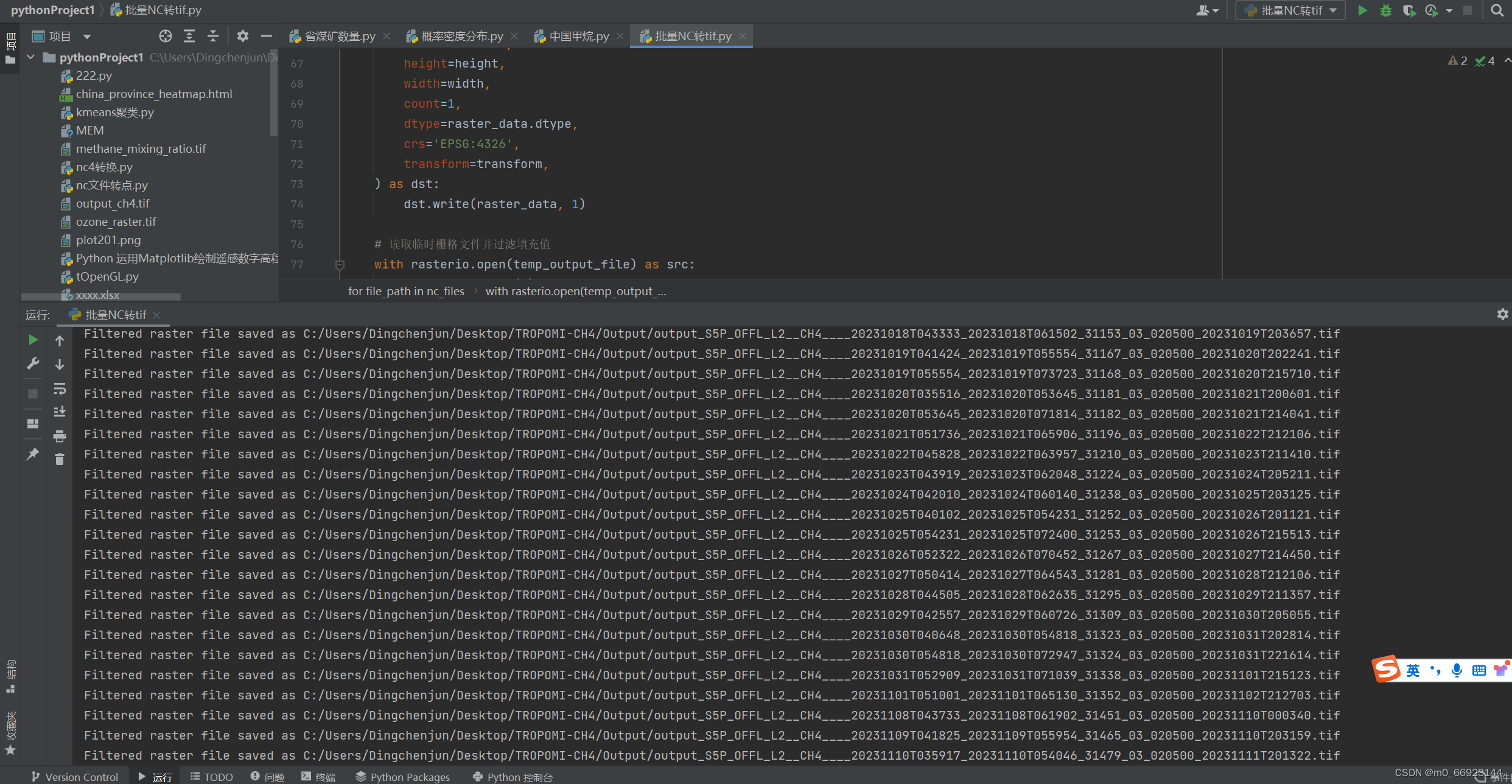The image size is (1512, 784).
Task: Open the 终端 tool window
Action: [317, 776]
